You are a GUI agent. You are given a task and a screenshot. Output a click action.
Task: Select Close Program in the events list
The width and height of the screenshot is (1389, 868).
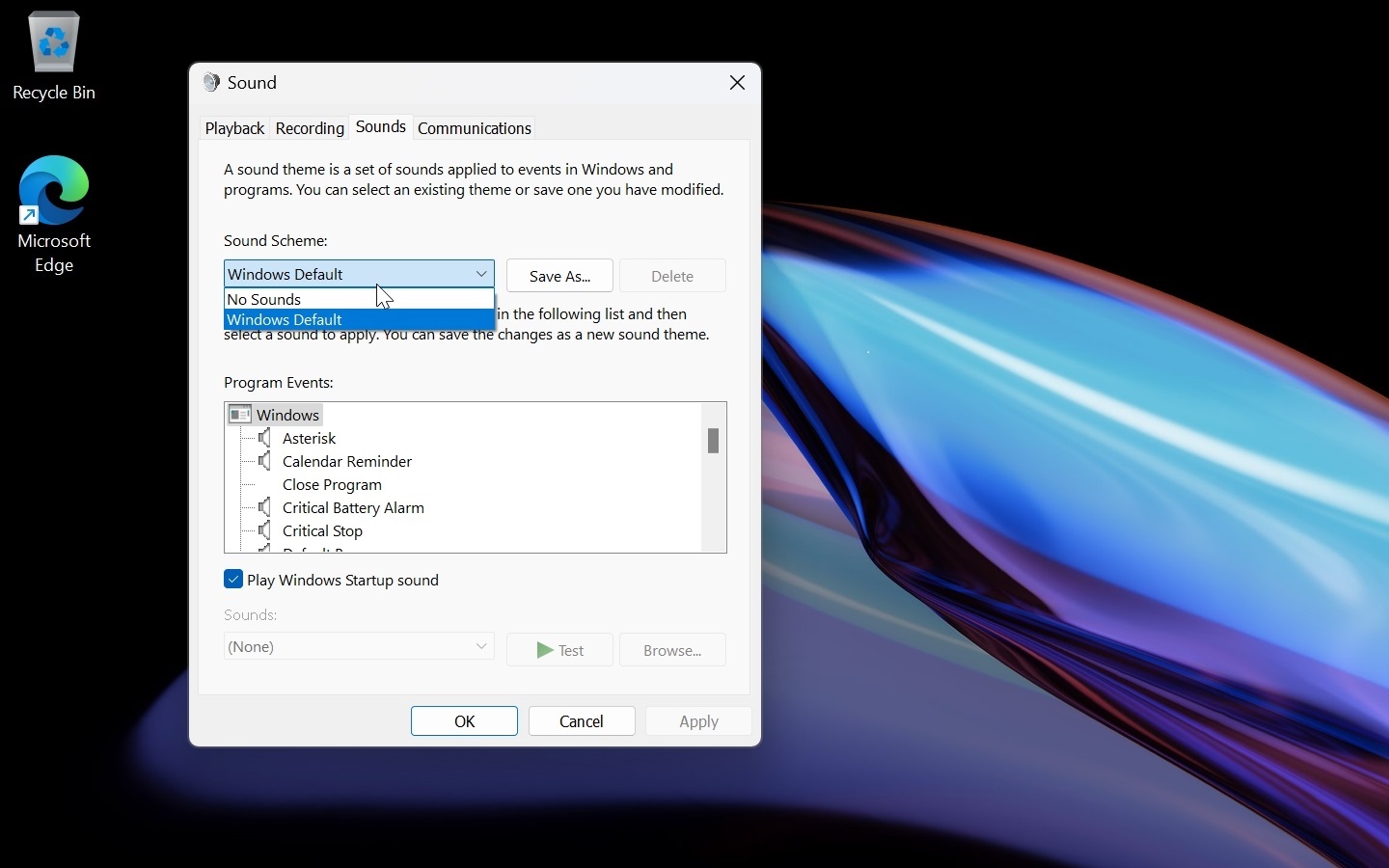click(332, 485)
